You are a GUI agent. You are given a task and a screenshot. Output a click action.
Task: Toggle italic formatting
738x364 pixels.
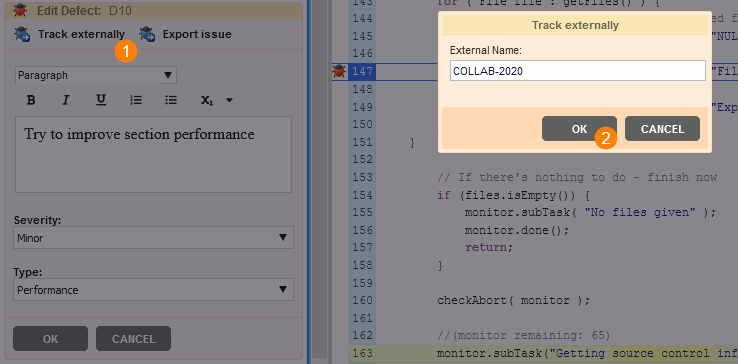(x=66, y=100)
